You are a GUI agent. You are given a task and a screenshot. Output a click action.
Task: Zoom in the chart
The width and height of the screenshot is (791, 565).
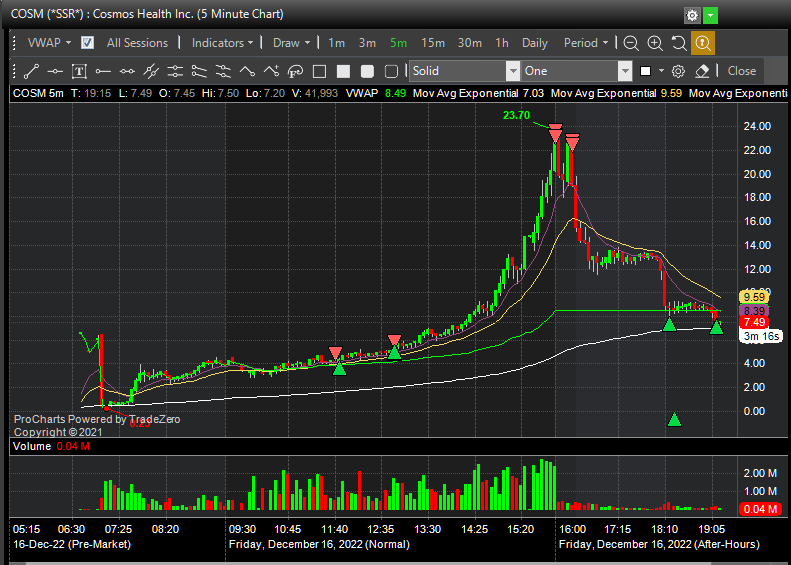655,43
